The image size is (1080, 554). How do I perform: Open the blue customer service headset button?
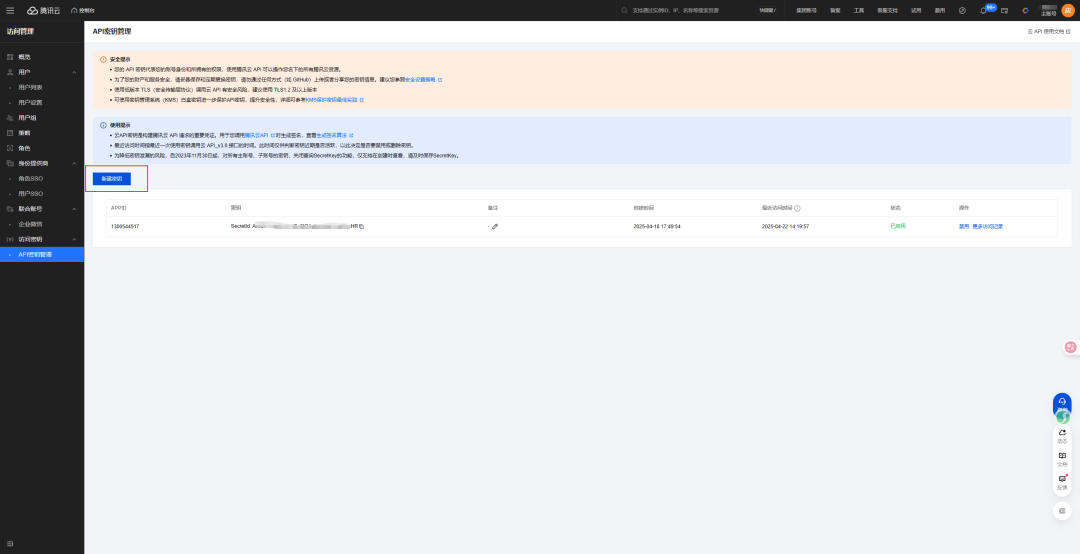pyautogui.click(x=1062, y=402)
